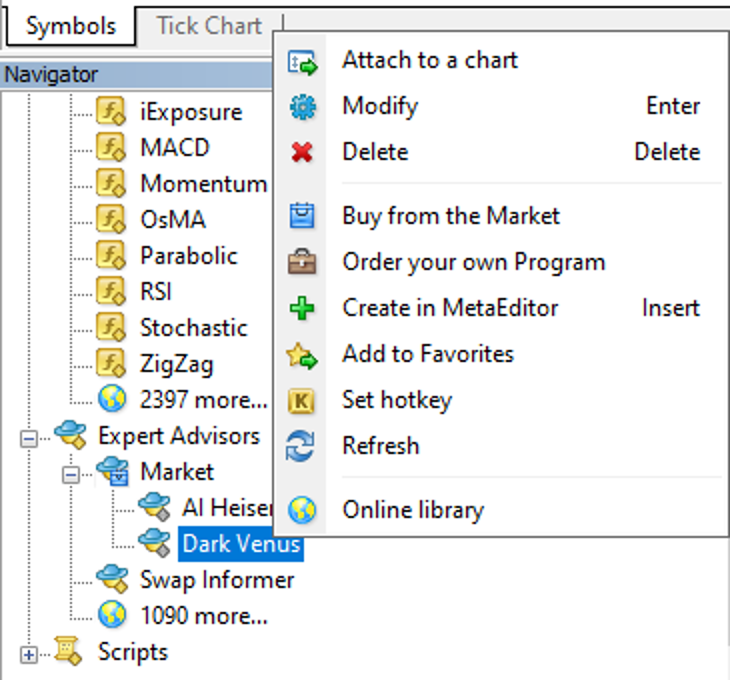The height and width of the screenshot is (680, 730).
Task: Click the star Add to Favorites icon
Action: (x=302, y=355)
